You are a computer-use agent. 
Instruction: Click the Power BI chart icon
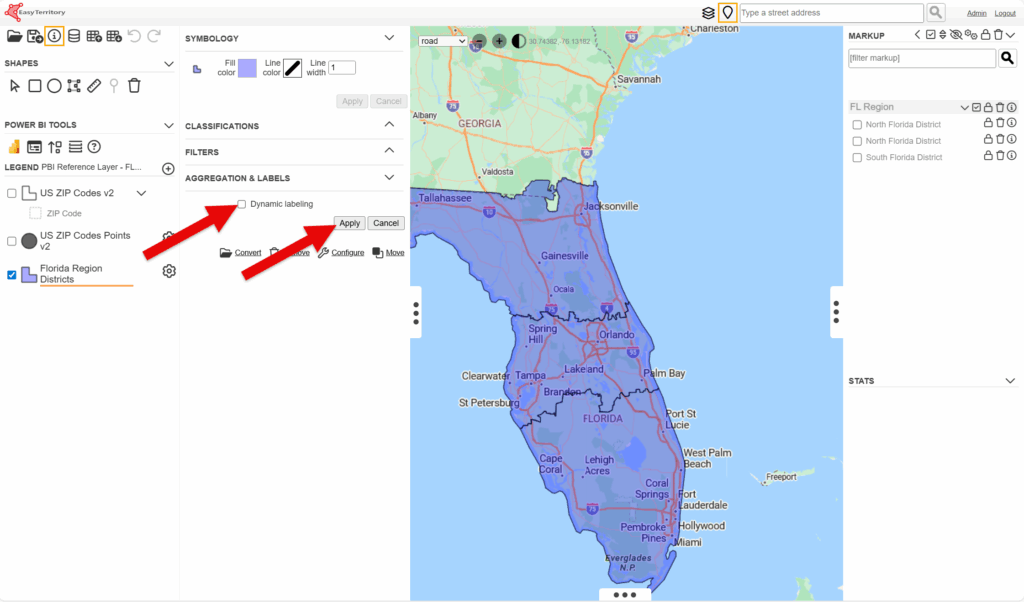(x=14, y=147)
